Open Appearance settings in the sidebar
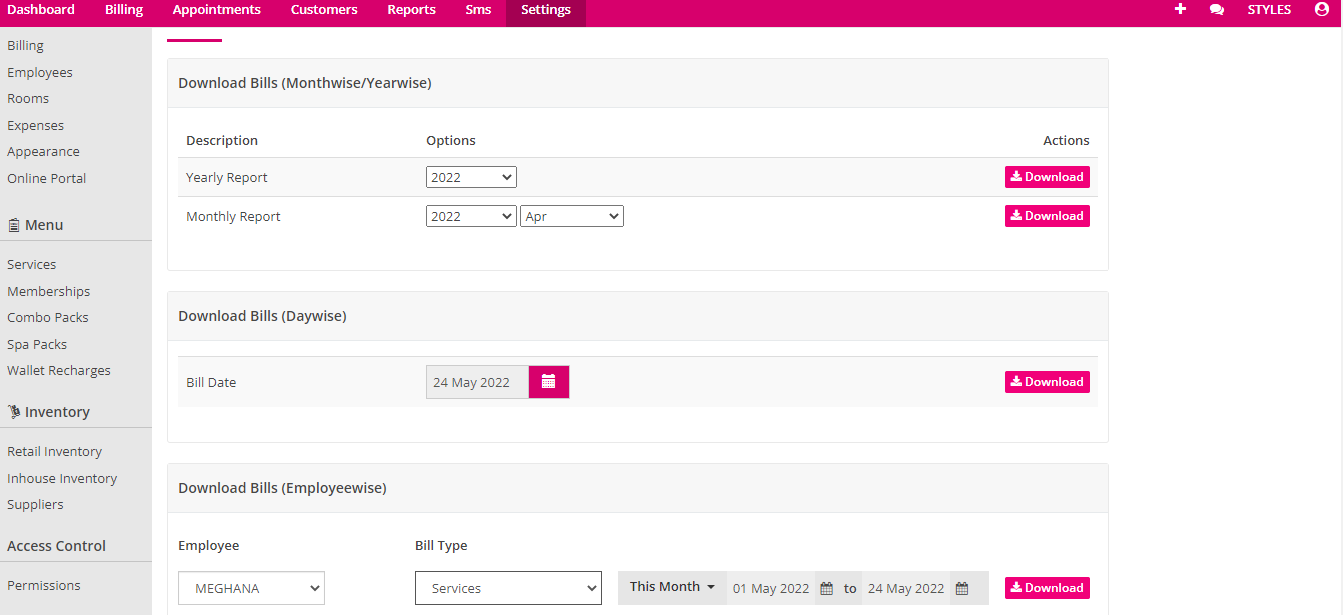Image resolution: width=1343 pixels, height=615 pixels. pyautogui.click(x=44, y=151)
